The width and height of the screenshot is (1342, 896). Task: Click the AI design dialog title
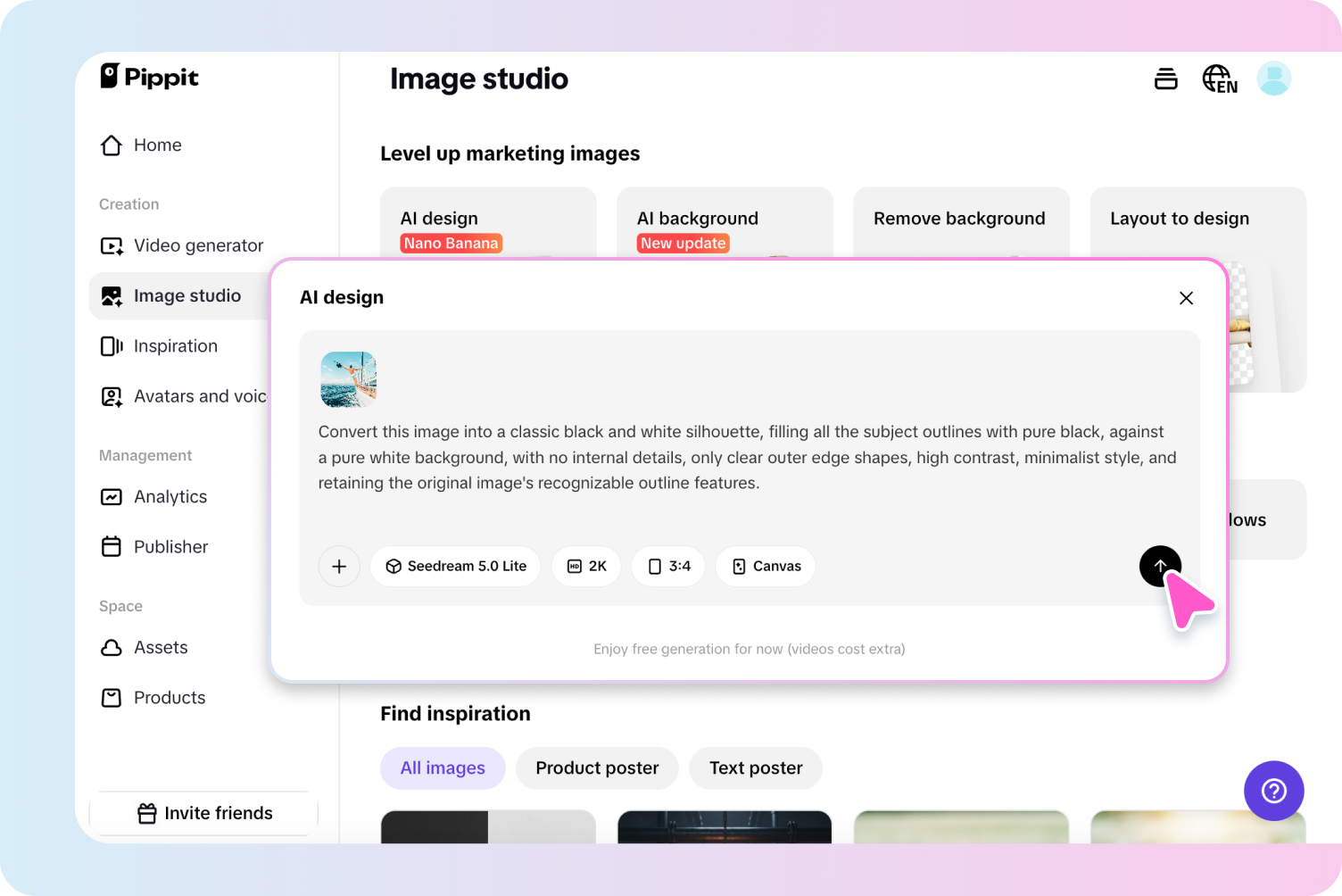click(x=342, y=298)
